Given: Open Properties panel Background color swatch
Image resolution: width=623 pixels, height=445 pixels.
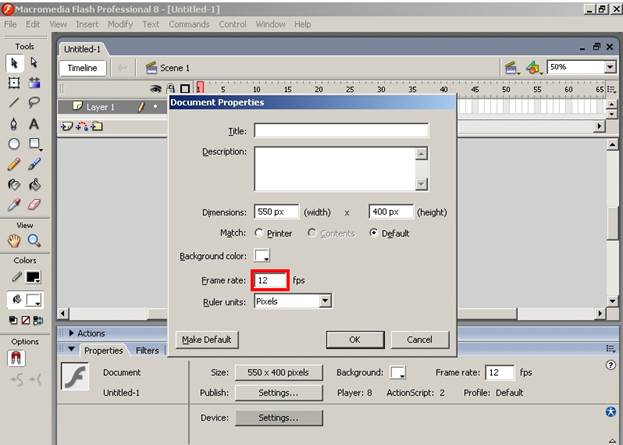Looking at the screenshot, I should click(x=397, y=373).
